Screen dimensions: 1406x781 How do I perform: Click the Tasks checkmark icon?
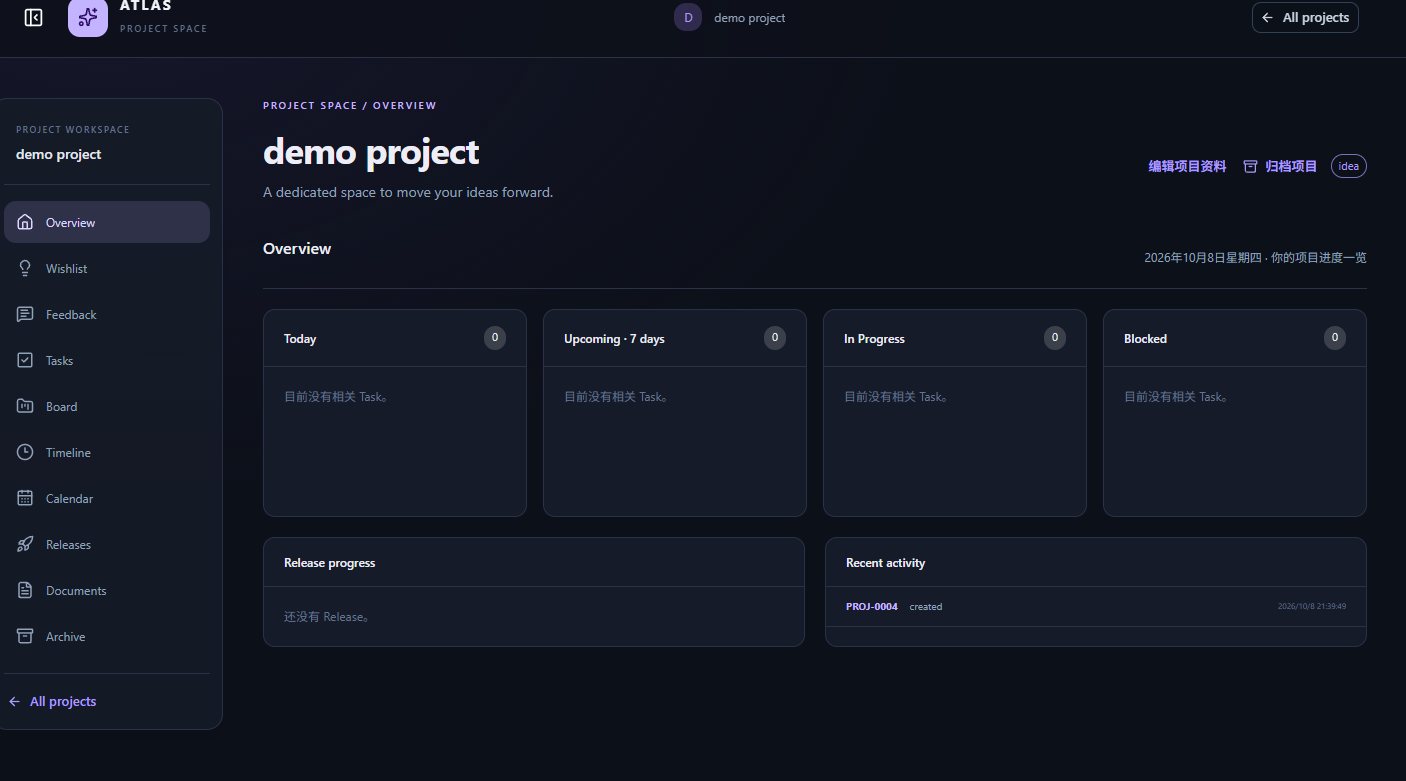[25, 360]
